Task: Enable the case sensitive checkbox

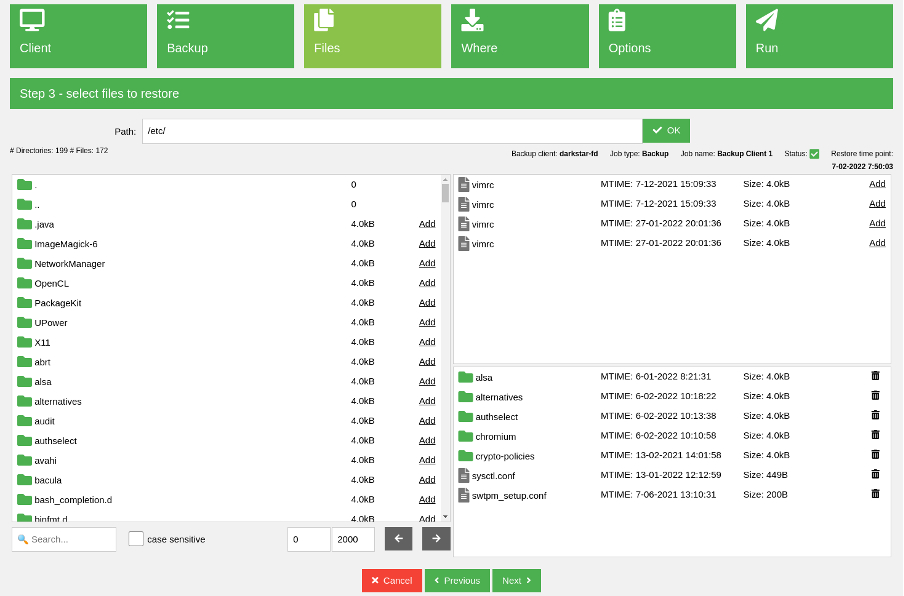Action: pos(136,539)
